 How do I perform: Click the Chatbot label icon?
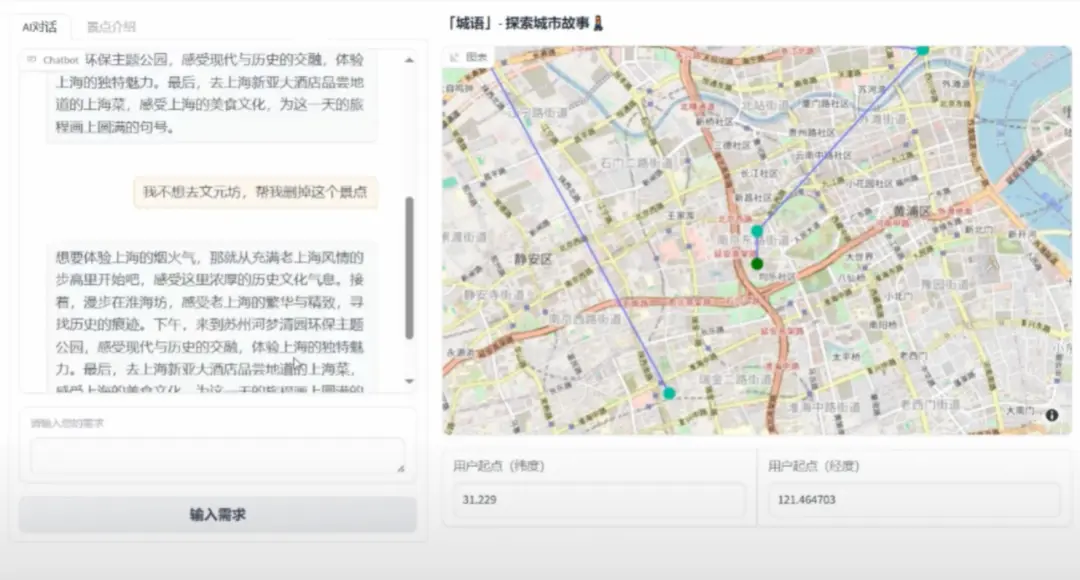click(31, 60)
